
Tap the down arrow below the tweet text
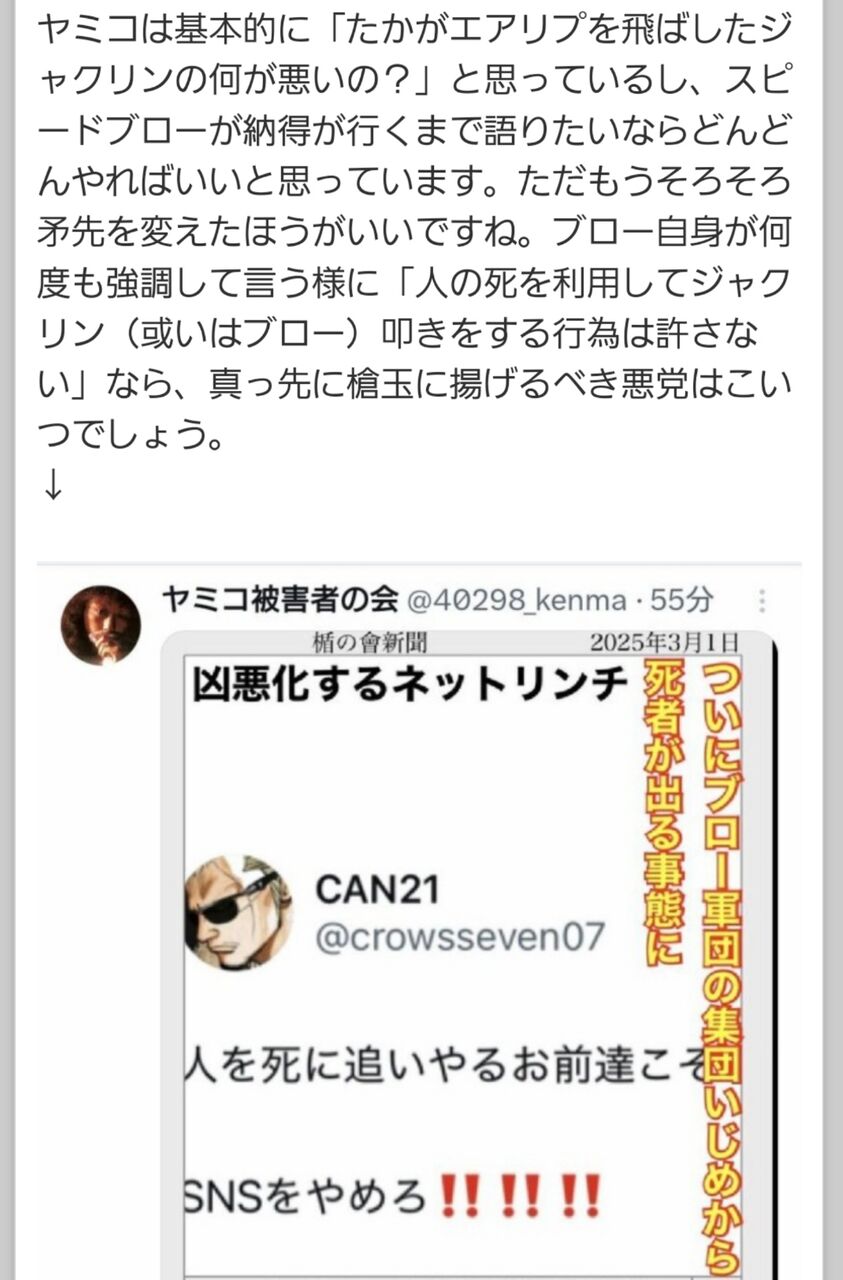[53, 484]
